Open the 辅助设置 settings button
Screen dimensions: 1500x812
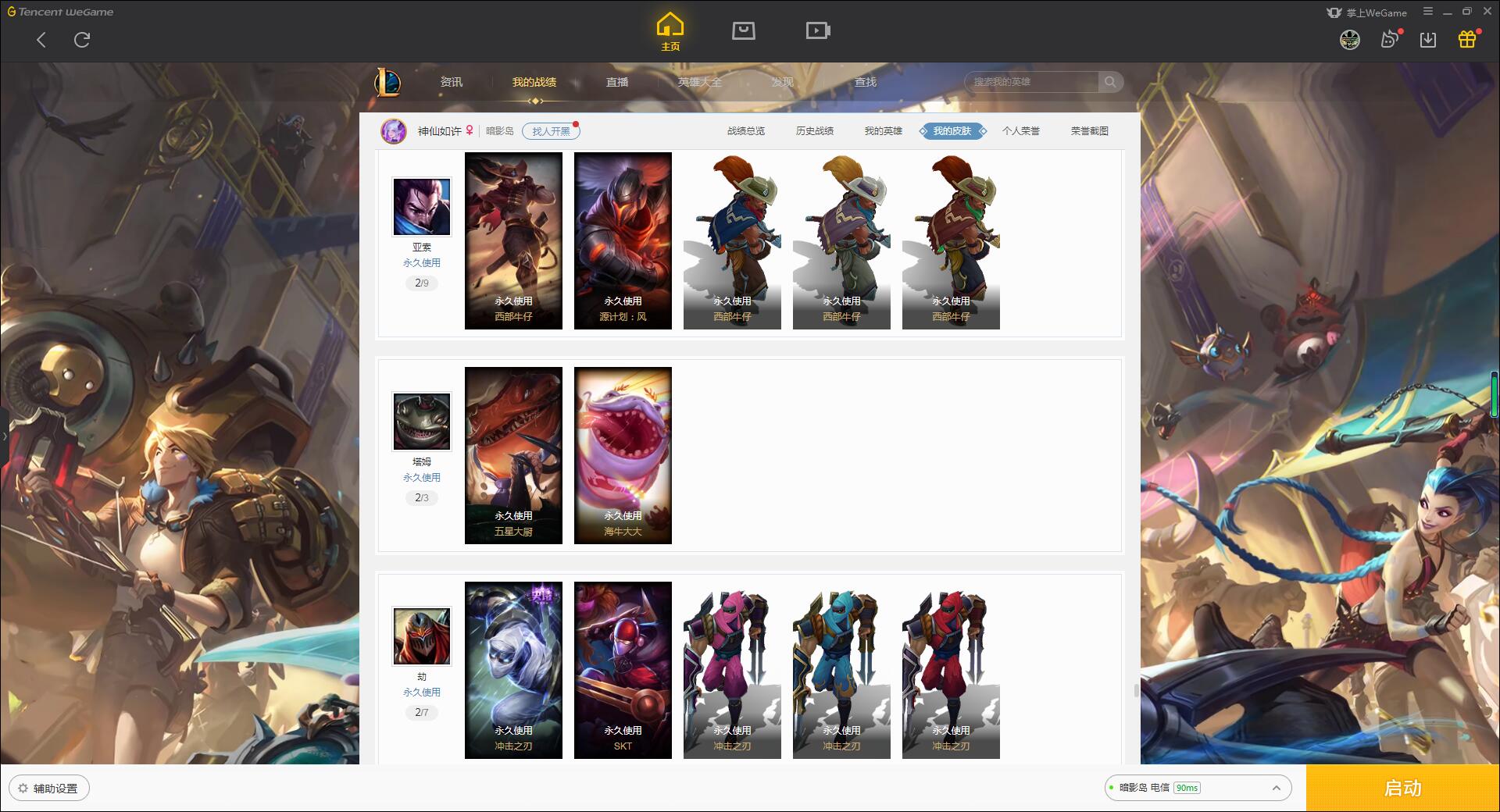(x=49, y=789)
